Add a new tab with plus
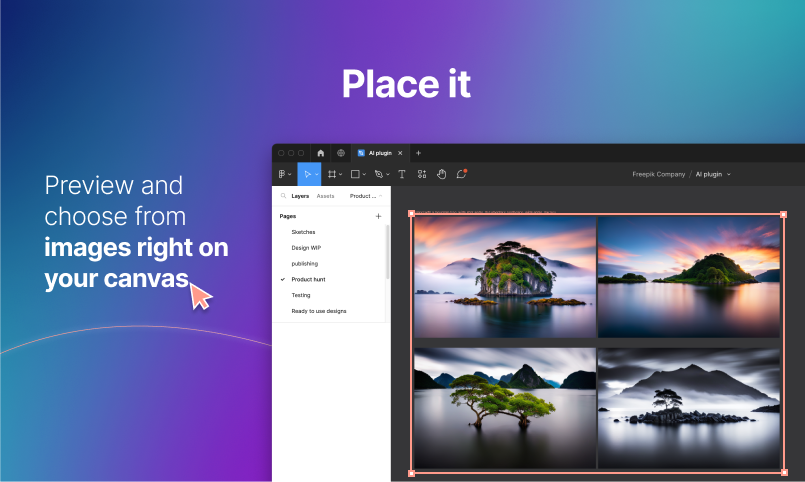 tap(418, 153)
